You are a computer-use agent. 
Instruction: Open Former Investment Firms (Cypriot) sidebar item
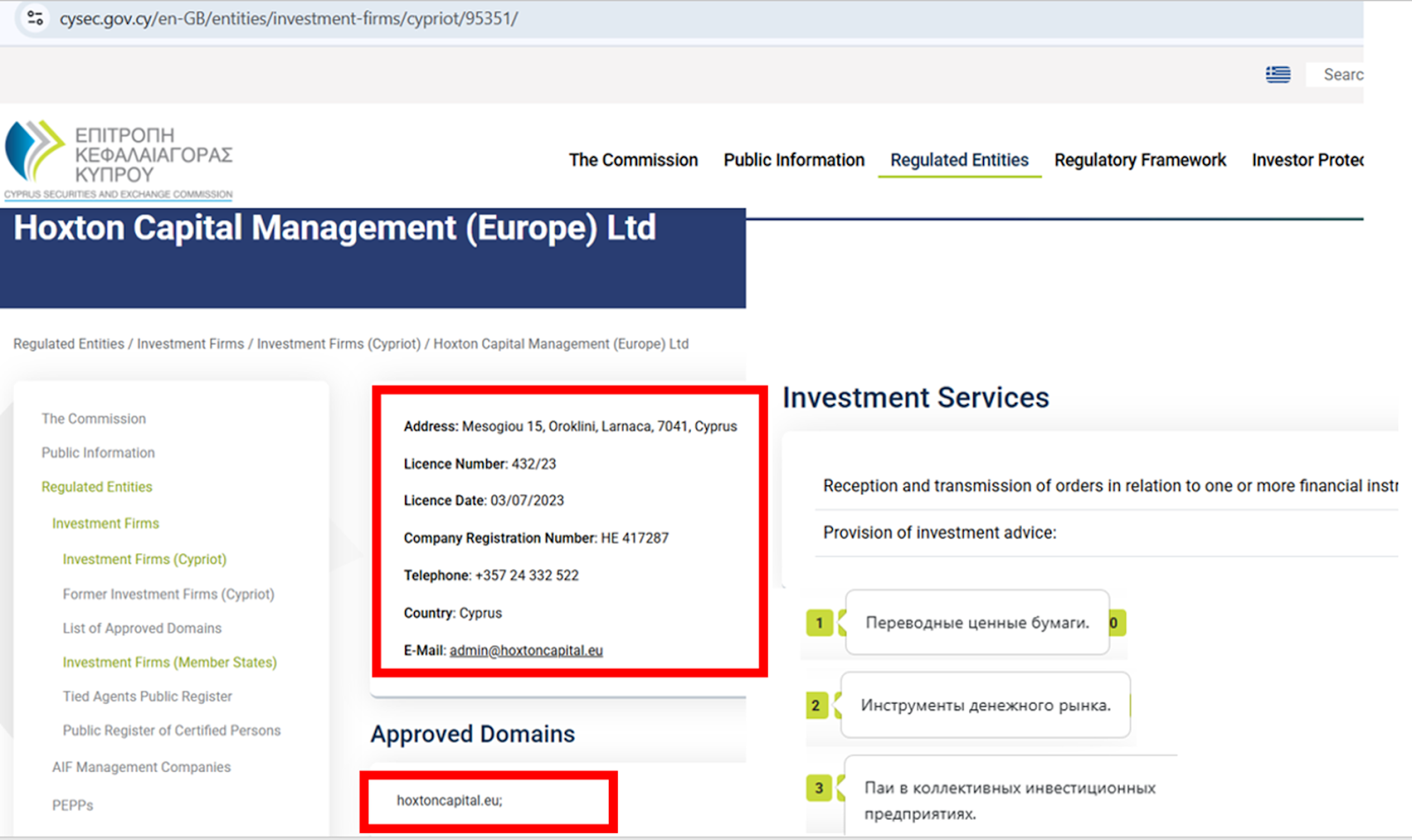[169, 595]
